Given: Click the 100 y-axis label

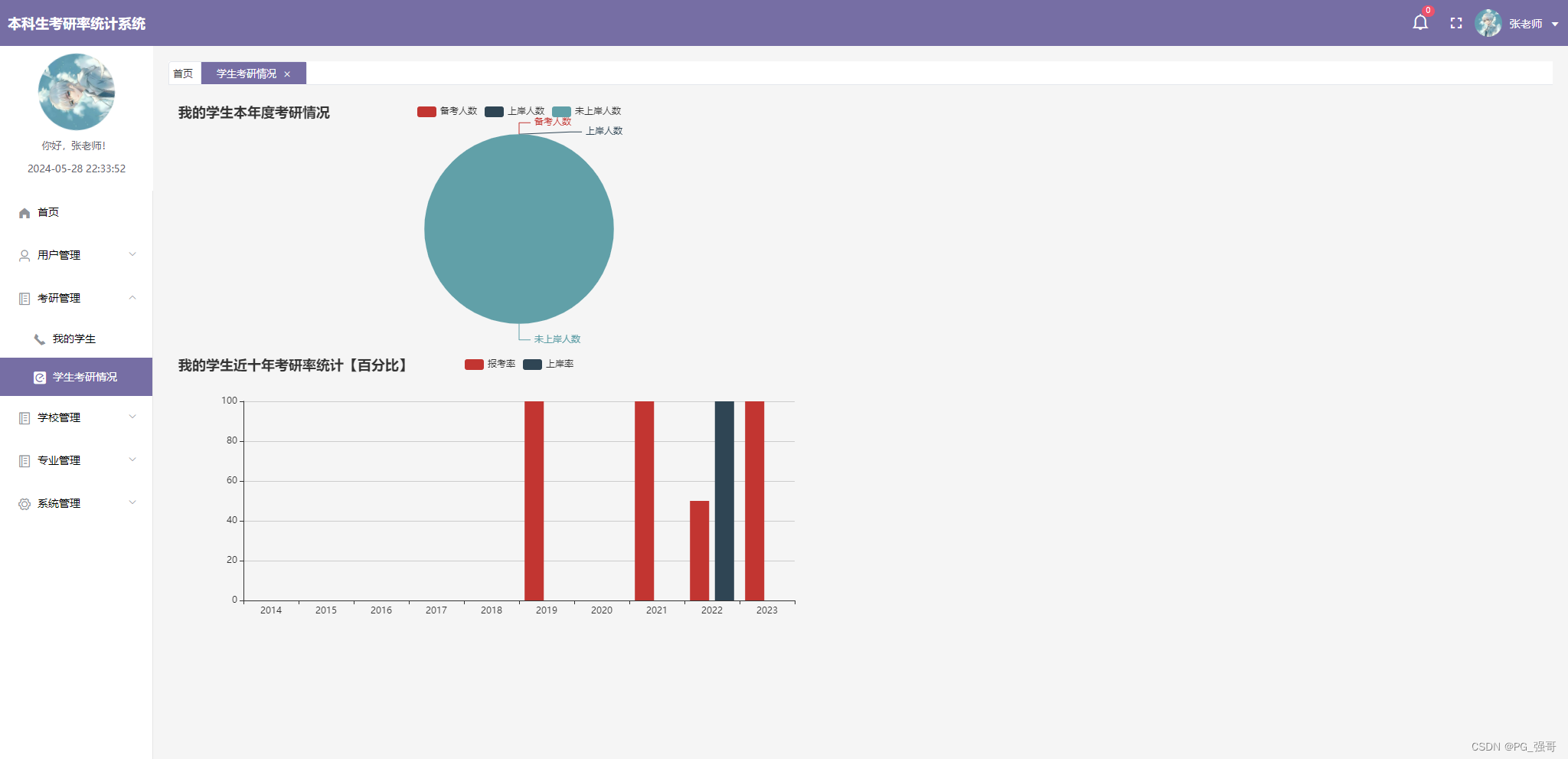Looking at the screenshot, I should (230, 401).
